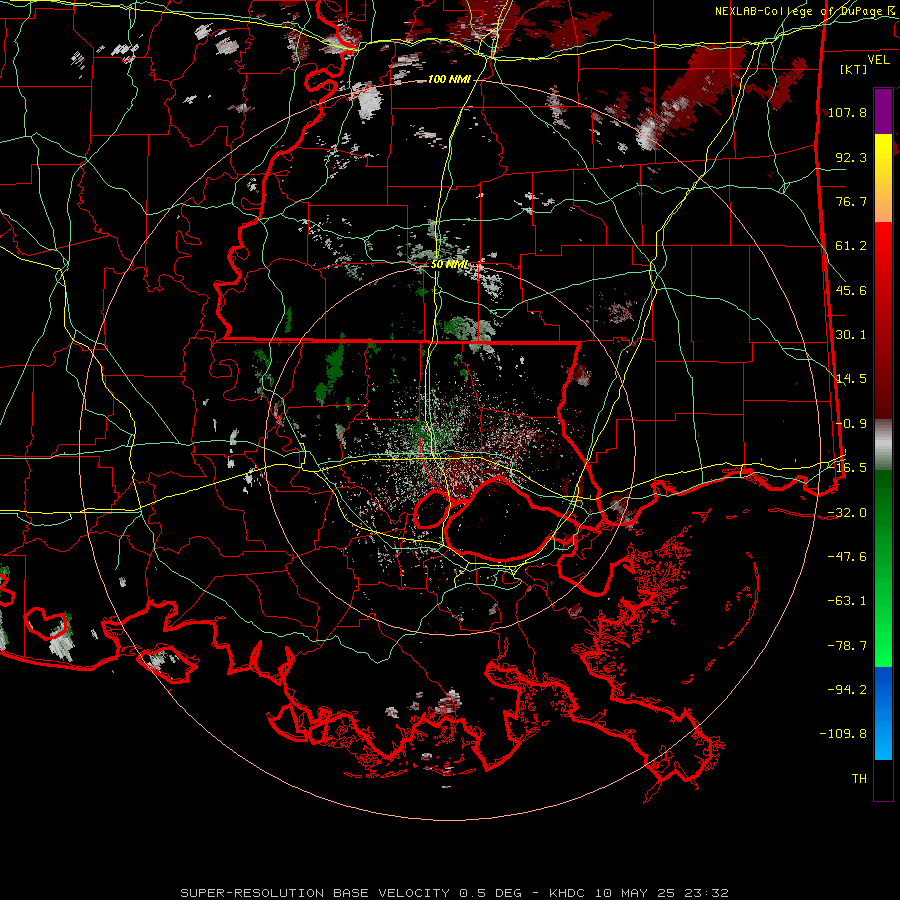Click the [KT] units label
900x900 pixels.
pyautogui.click(x=853, y=69)
